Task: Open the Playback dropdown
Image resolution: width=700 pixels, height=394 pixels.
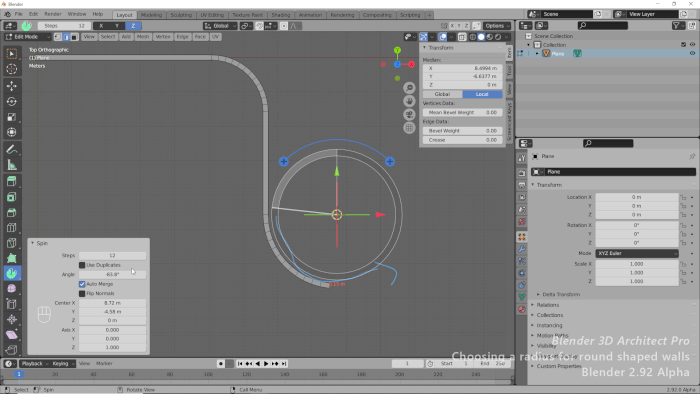Action: tap(34, 364)
